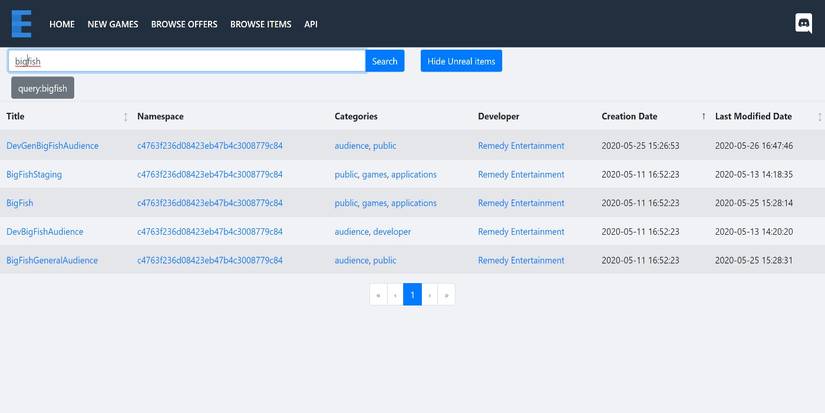Focus the search text field

coord(187,61)
